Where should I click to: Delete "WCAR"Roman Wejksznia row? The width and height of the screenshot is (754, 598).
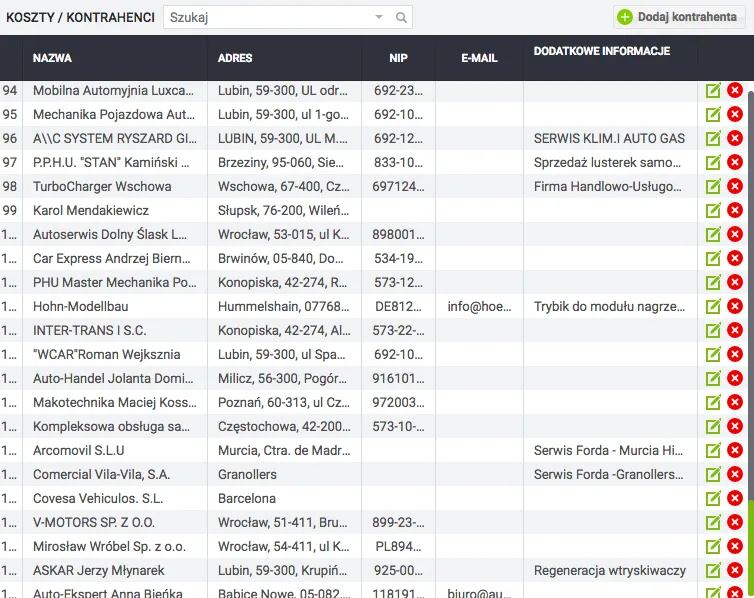coord(735,355)
